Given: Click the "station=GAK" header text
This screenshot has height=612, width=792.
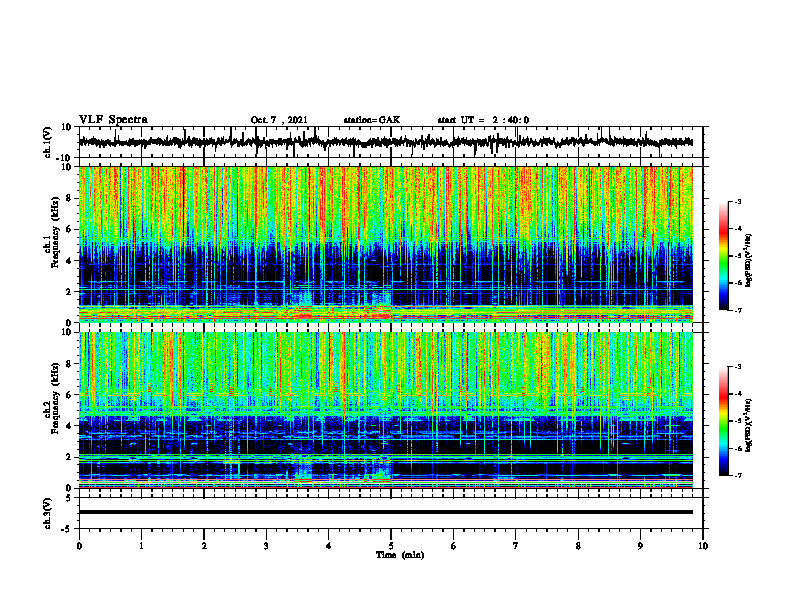Looking at the screenshot, I should tap(372, 120).
